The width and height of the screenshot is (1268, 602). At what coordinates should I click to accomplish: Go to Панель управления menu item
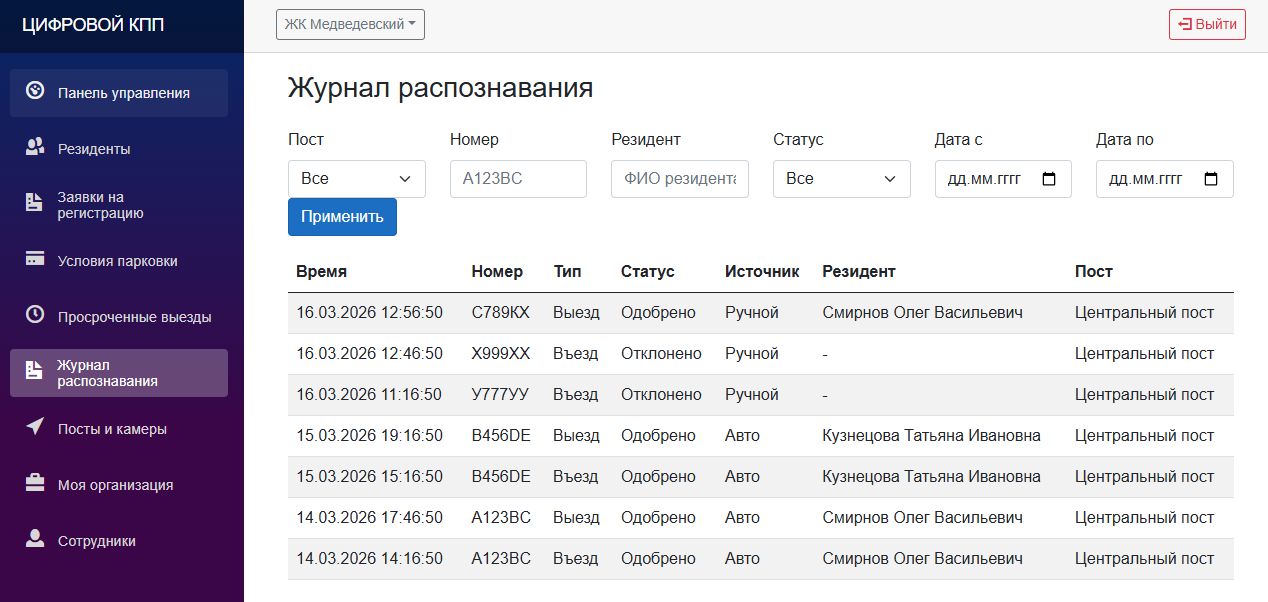coord(119,93)
